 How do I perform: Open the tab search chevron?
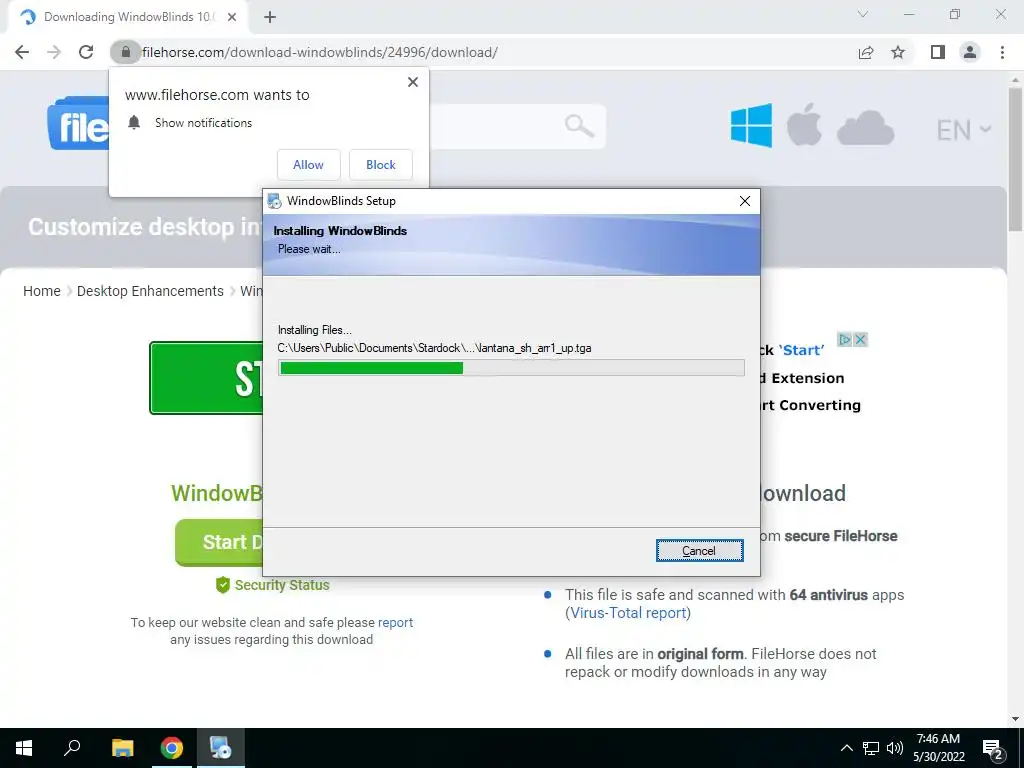(x=863, y=14)
